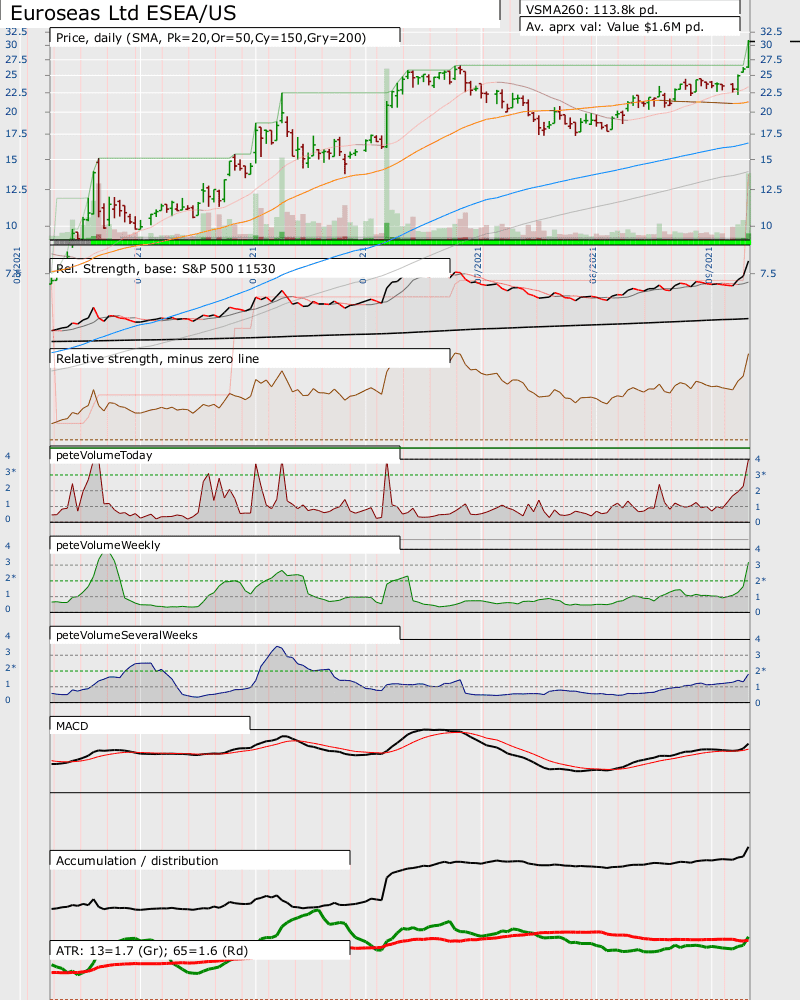Click the ATR: 13=1.7 (Gr); 65=1.6 (Rd) label

[152, 950]
